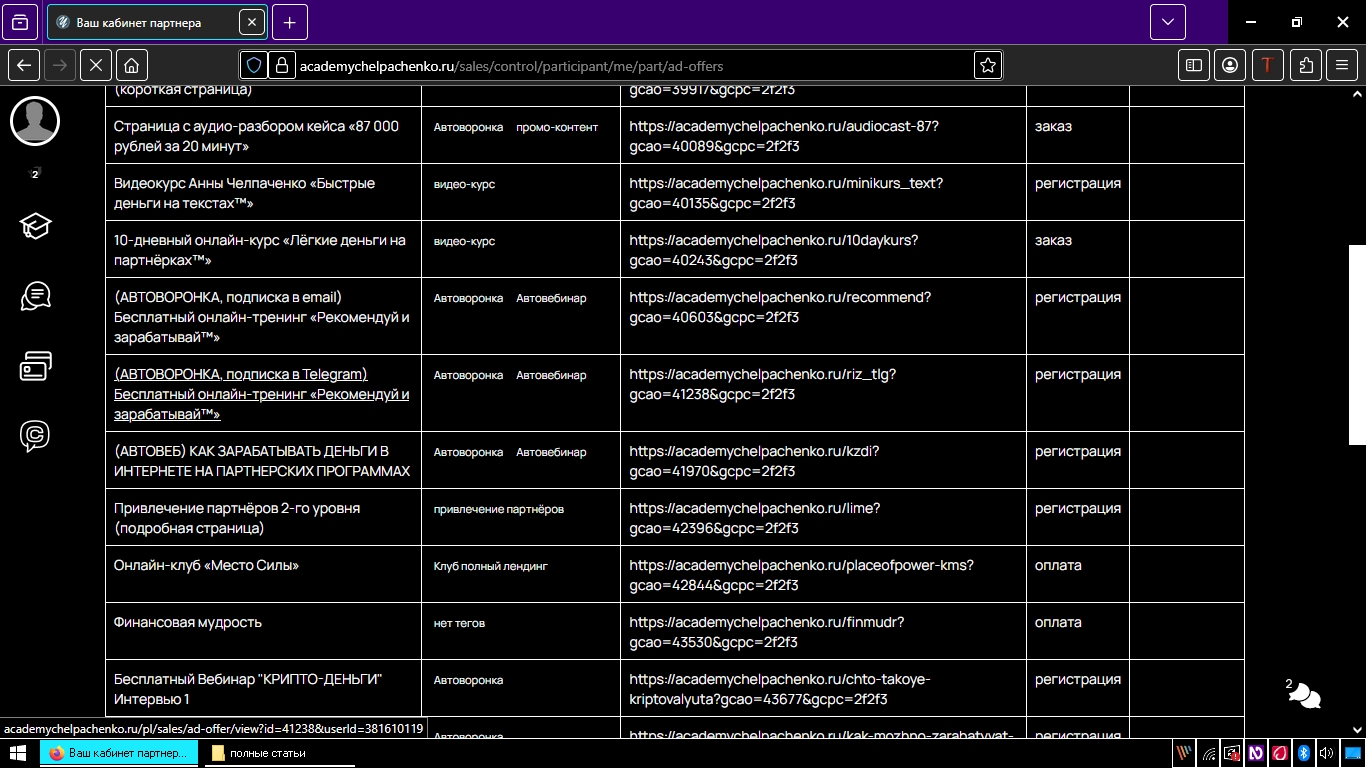Click the audiocast-87 partner URL
Image resolution: width=1366 pixels, height=768 pixels.
784,136
